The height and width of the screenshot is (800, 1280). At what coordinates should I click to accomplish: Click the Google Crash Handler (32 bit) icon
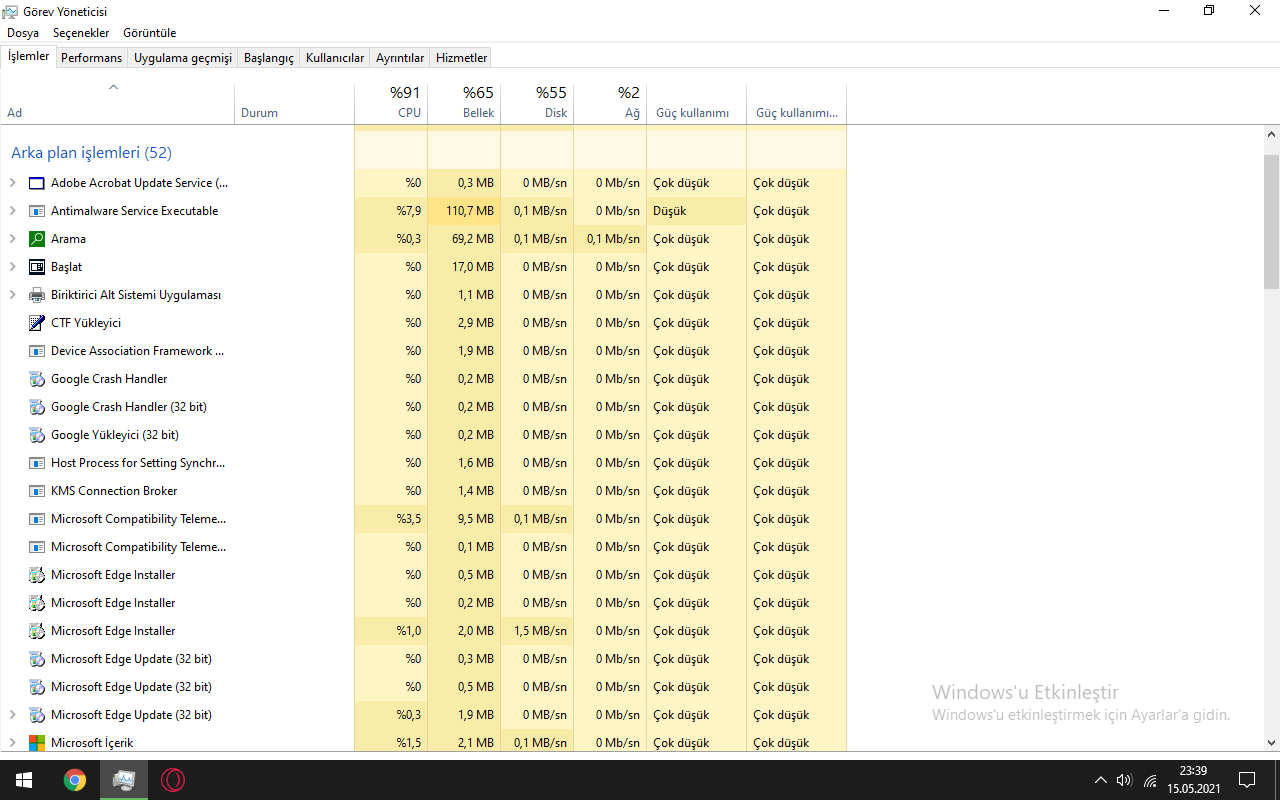tap(37, 407)
